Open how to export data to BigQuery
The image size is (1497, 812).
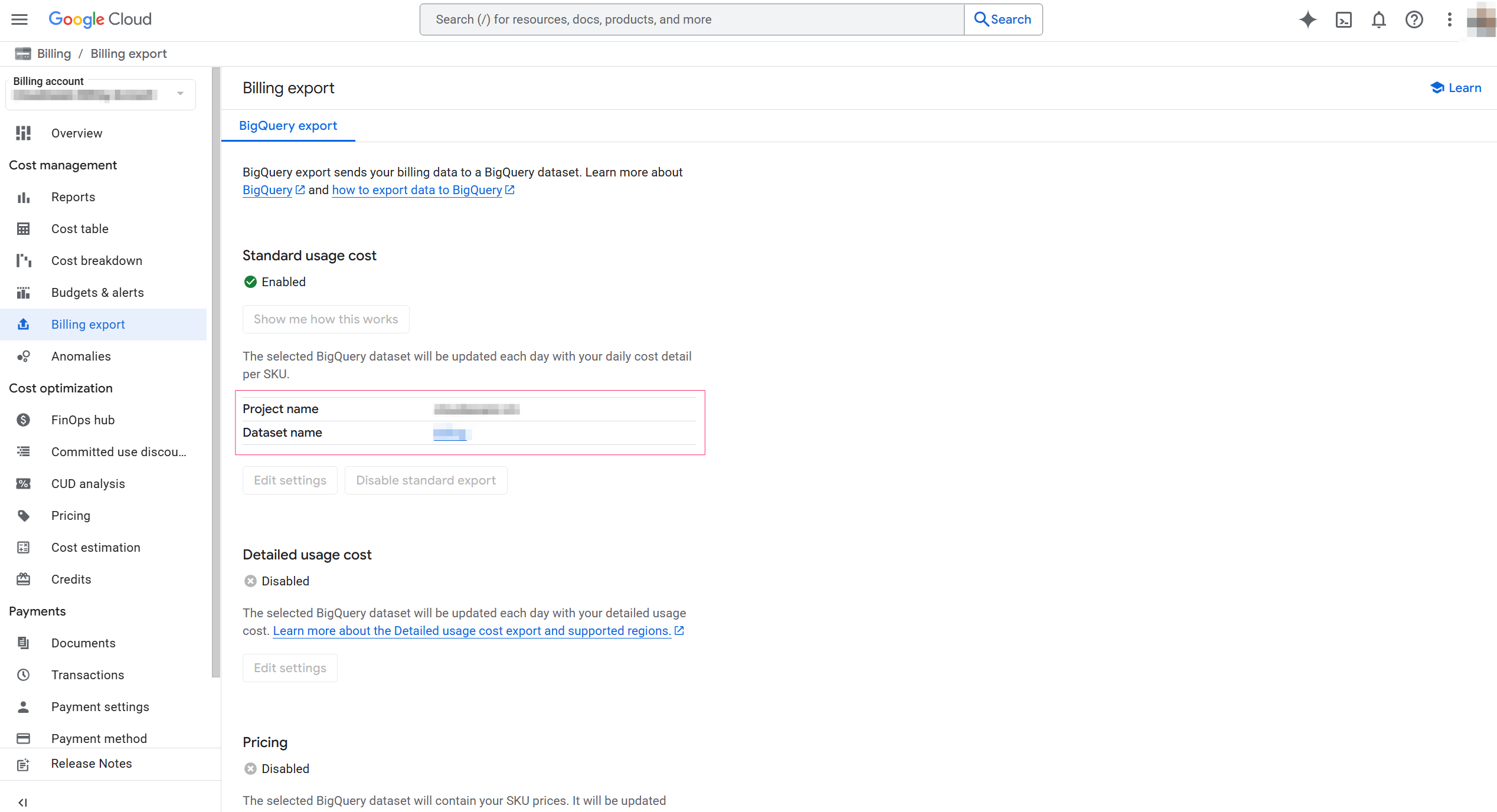[x=417, y=189]
